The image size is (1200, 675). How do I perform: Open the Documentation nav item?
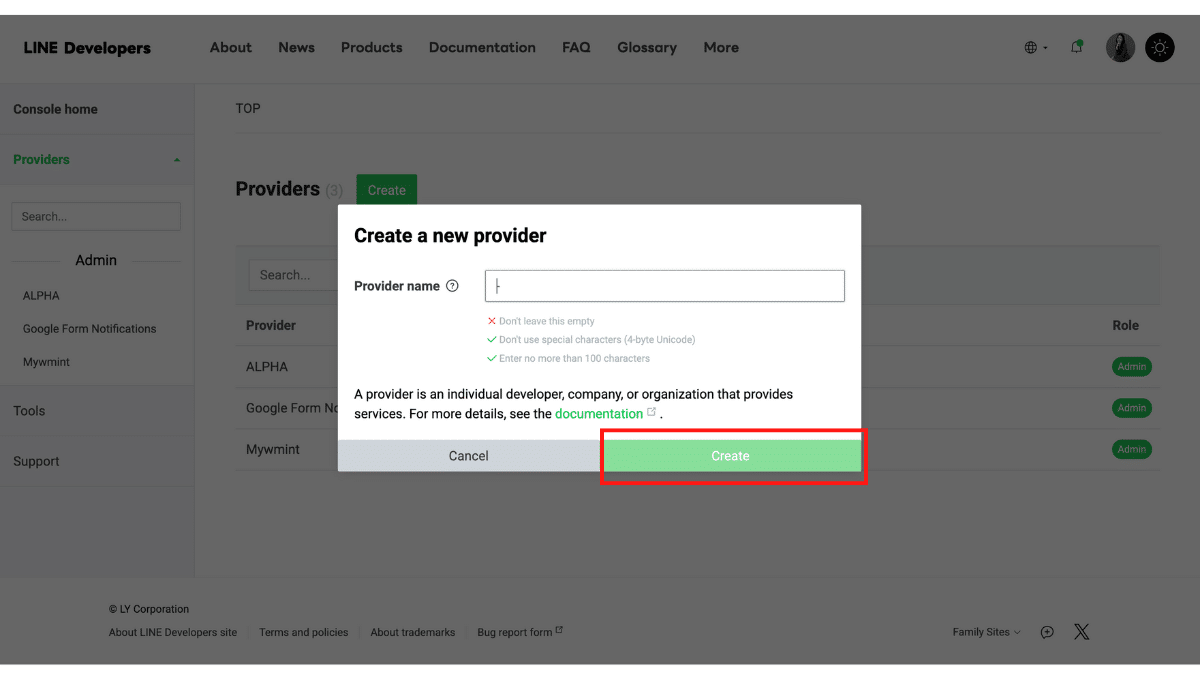tap(482, 47)
